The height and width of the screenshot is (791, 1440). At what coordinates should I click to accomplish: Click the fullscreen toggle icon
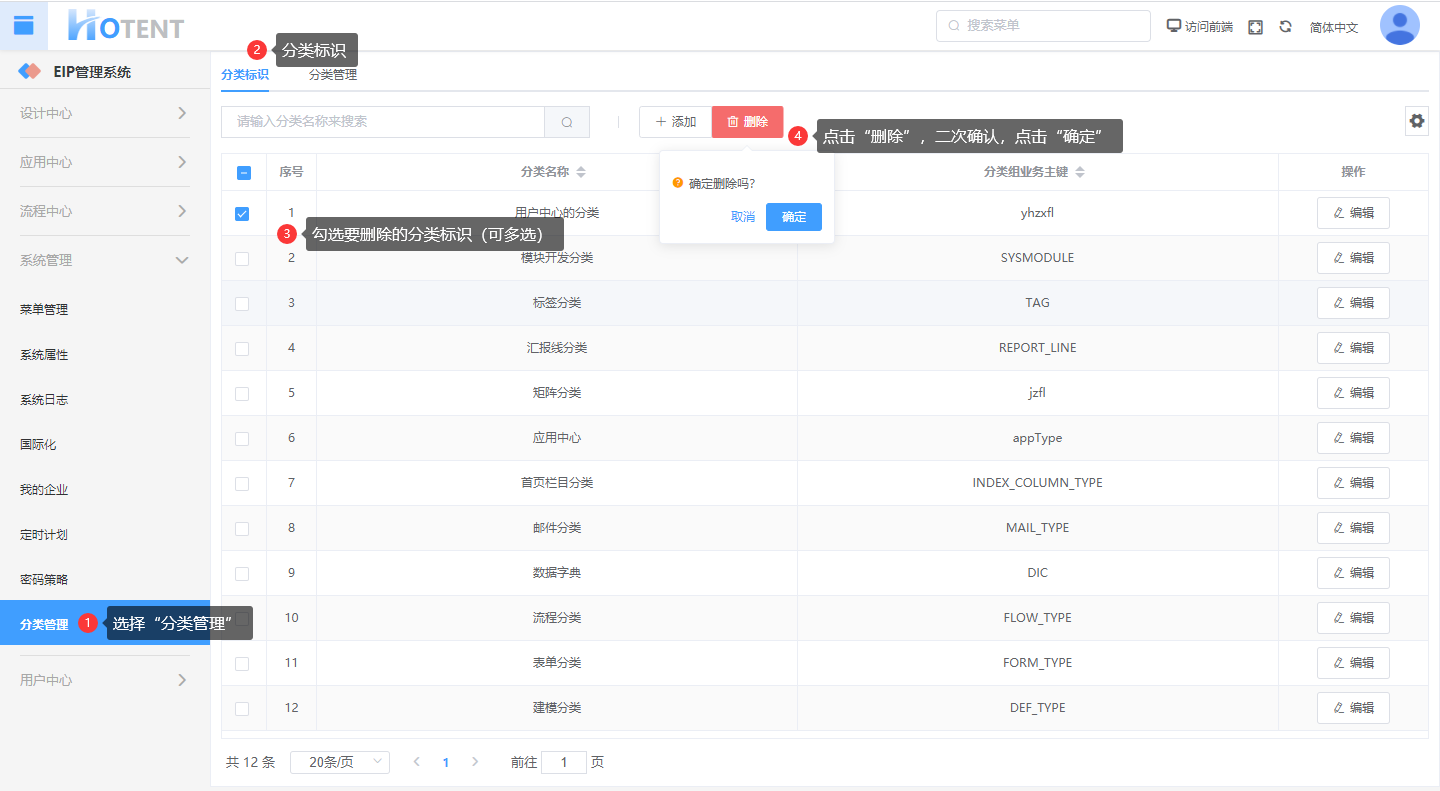click(x=1255, y=27)
